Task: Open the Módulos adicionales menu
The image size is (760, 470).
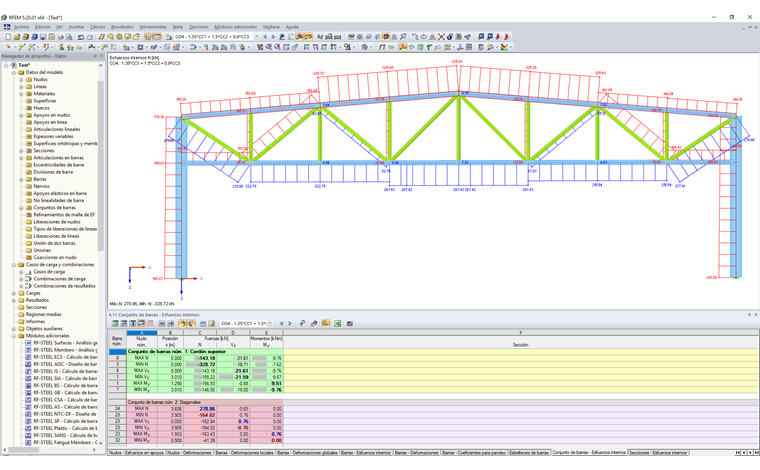Action: coord(236,27)
